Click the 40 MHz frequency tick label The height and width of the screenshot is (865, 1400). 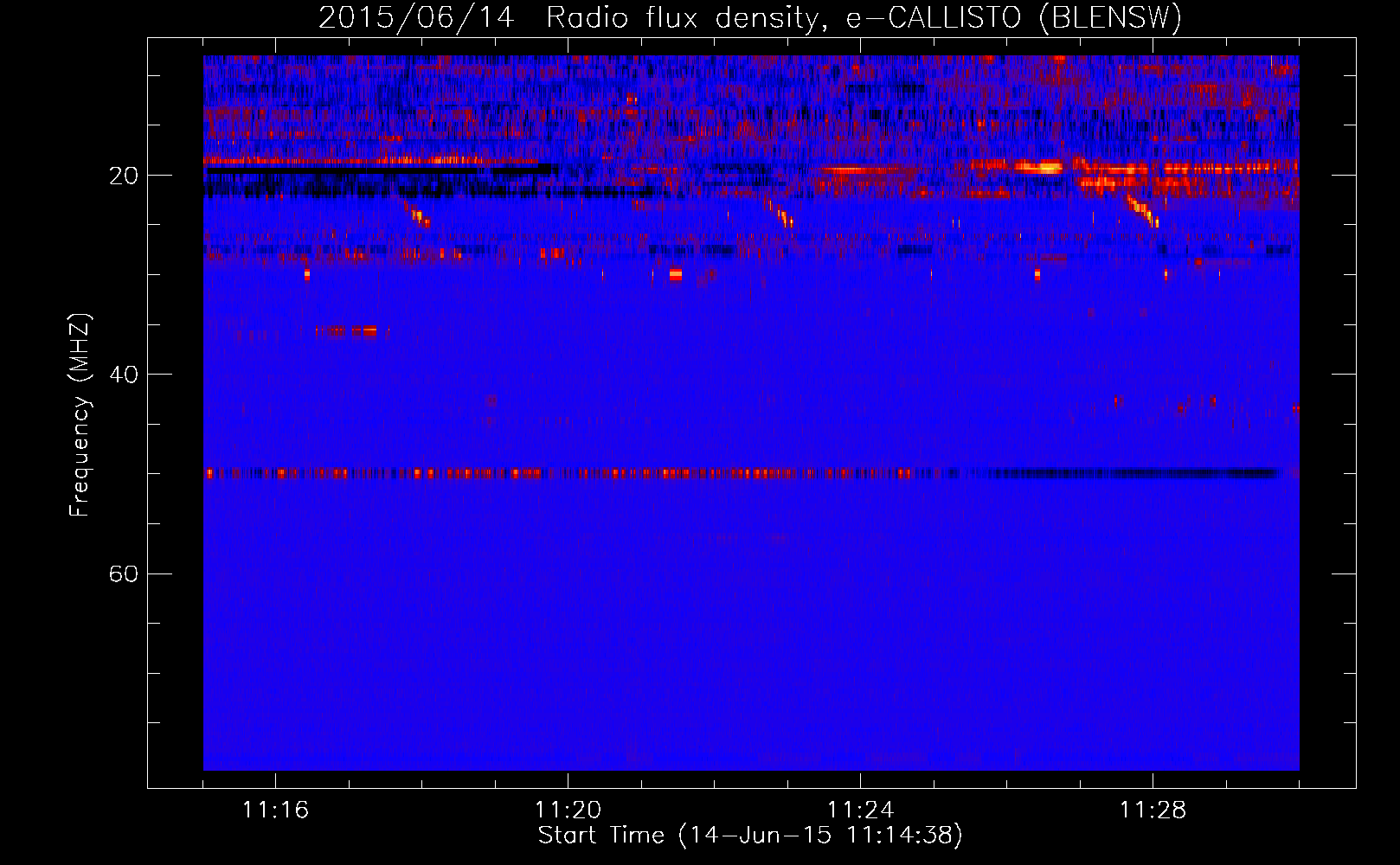124,375
